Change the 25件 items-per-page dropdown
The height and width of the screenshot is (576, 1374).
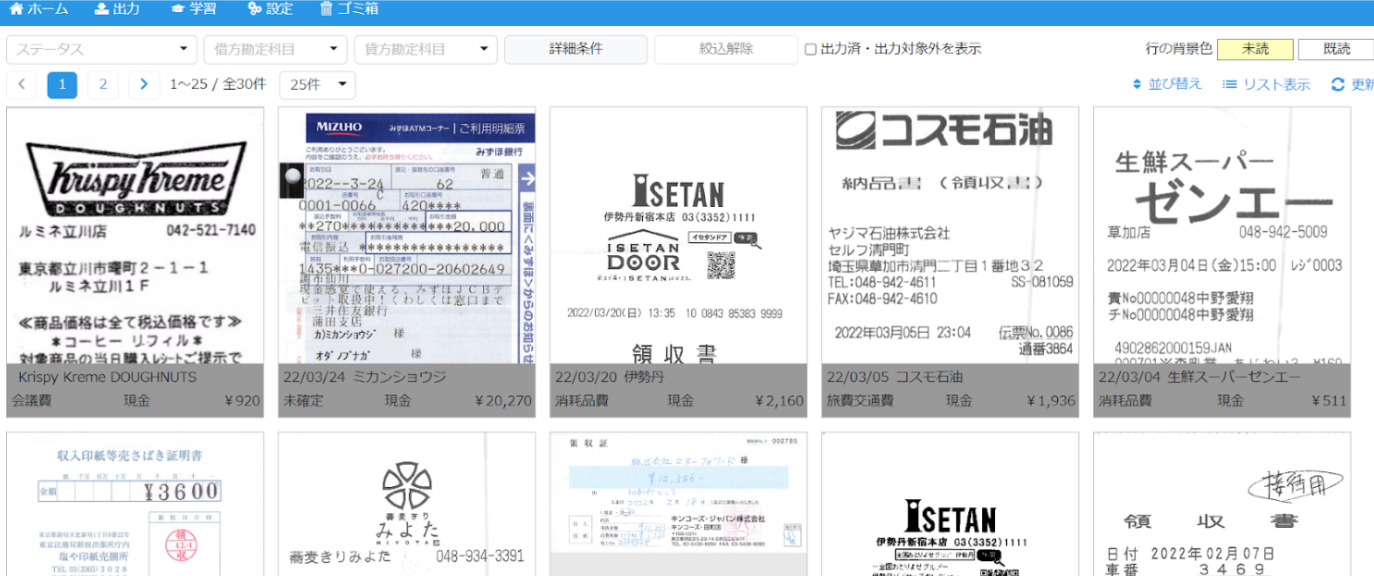317,85
